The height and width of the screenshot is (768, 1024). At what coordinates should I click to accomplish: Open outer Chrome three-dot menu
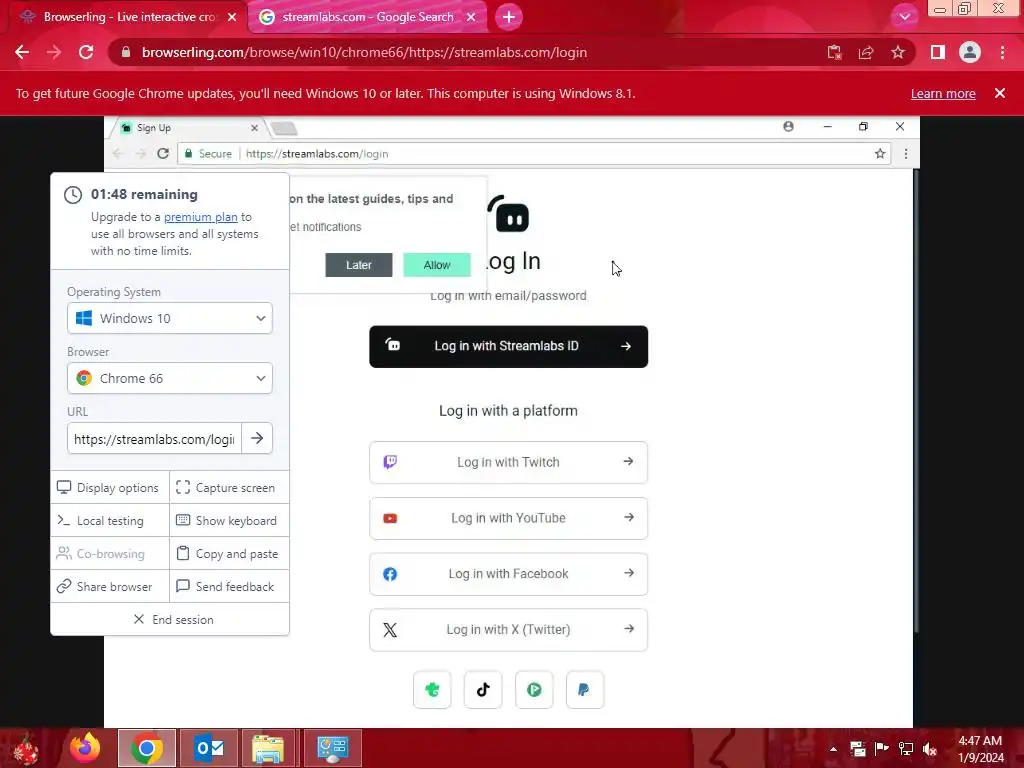click(1002, 52)
